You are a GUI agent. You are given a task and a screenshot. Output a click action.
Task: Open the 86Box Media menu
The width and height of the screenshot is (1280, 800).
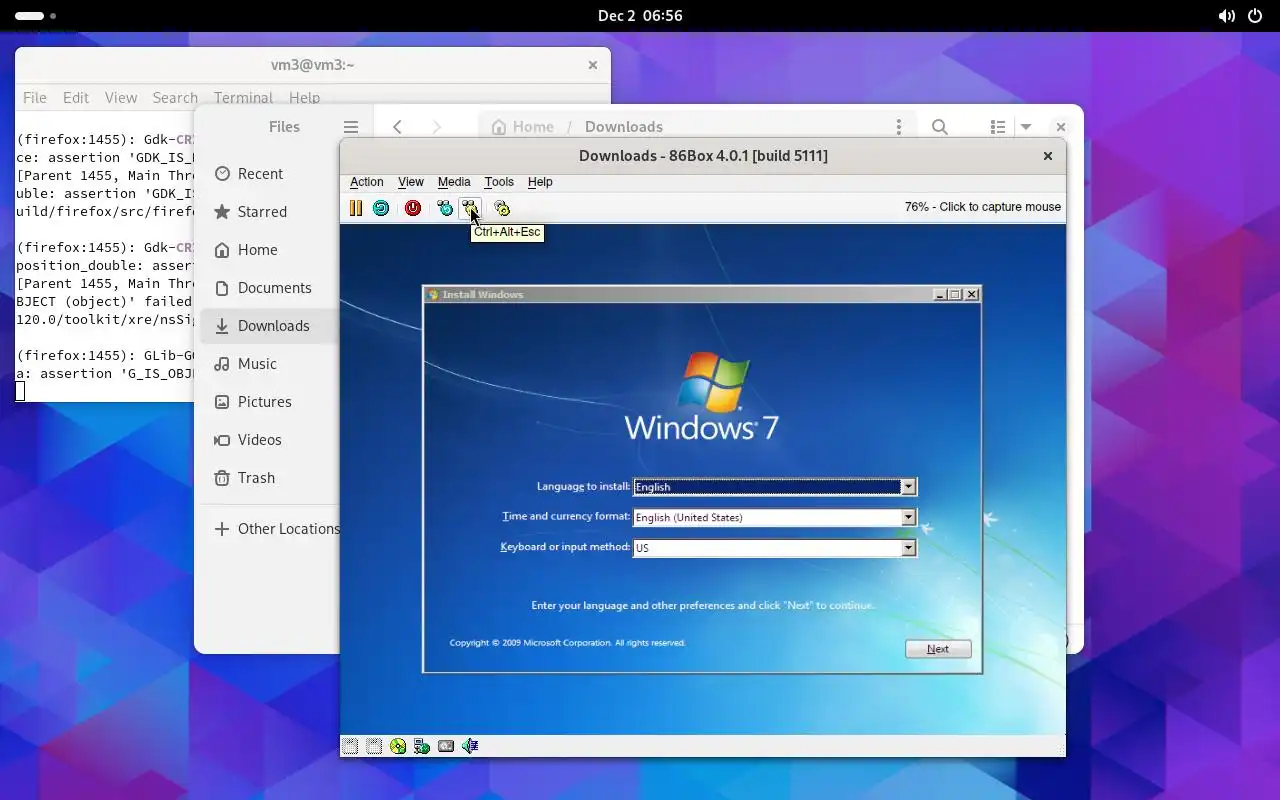454,182
